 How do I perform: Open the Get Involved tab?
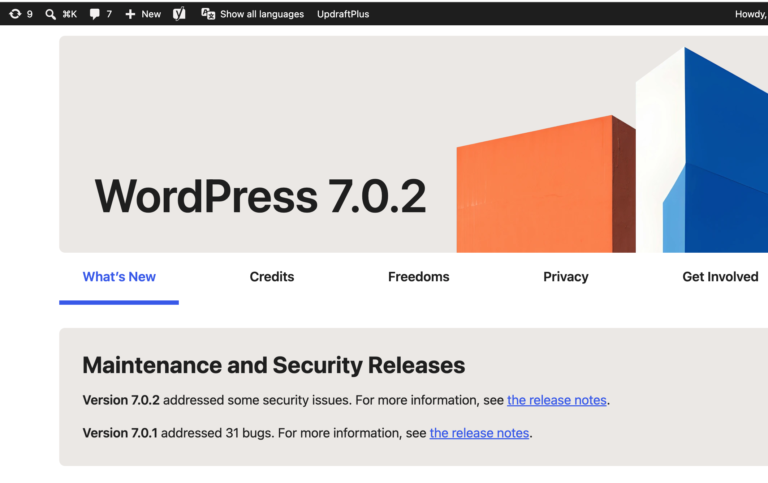[720, 277]
